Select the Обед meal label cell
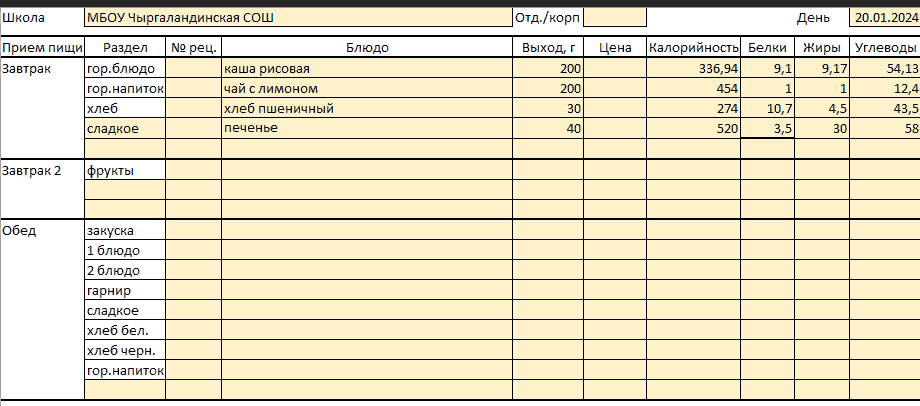Viewport: 920px width, 406px height. click(x=42, y=231)
